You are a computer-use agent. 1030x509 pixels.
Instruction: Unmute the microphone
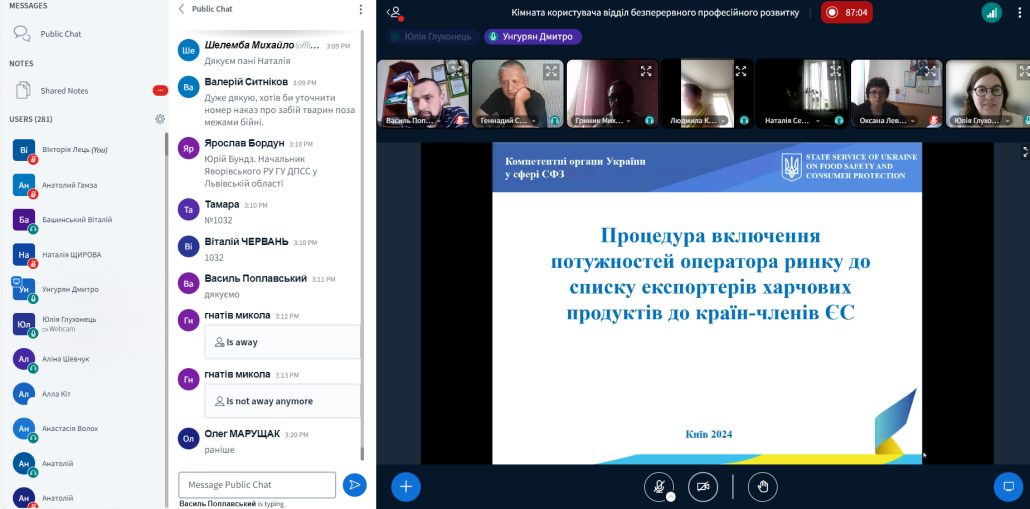tap(658, 487)
